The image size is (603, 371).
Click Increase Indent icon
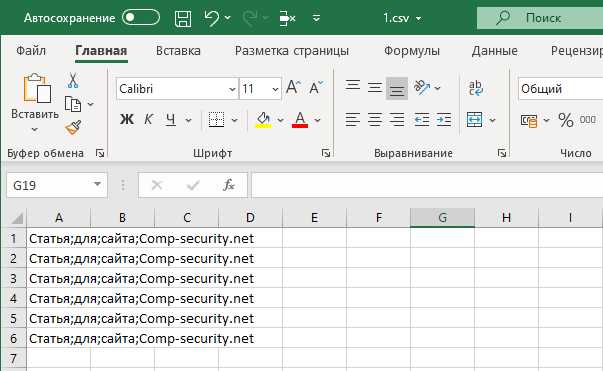pos(444,120)
